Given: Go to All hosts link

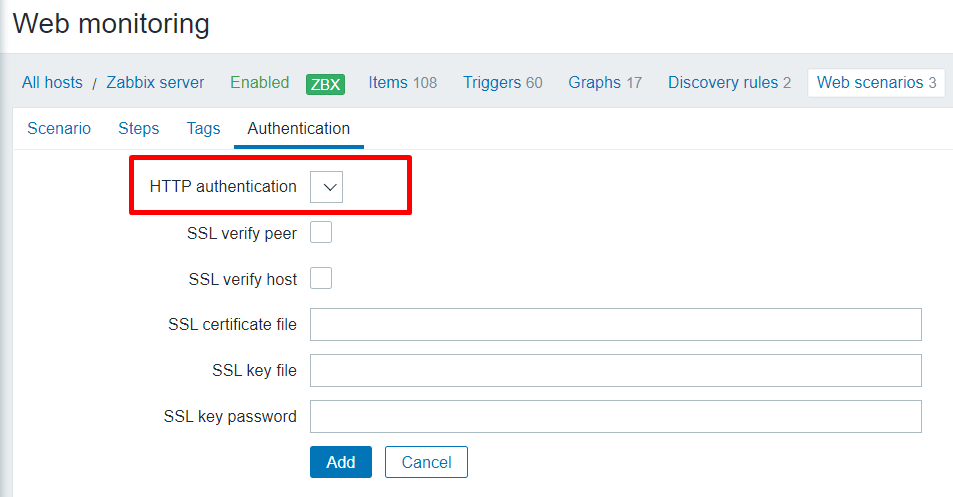Looking at the screenshot, I should pyautogui.click(x=52, y=83).
